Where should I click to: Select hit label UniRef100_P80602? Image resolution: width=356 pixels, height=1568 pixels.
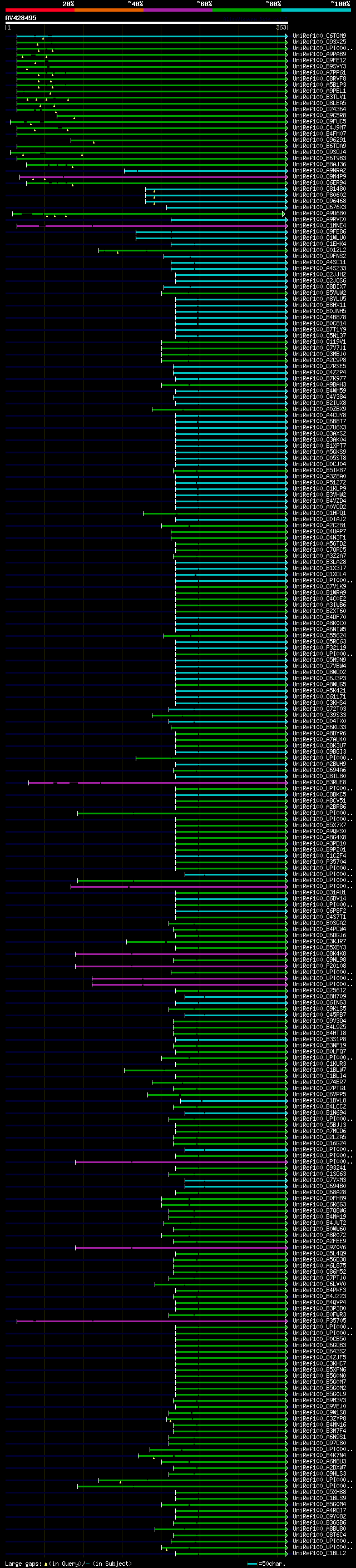[x=319, y=195]
